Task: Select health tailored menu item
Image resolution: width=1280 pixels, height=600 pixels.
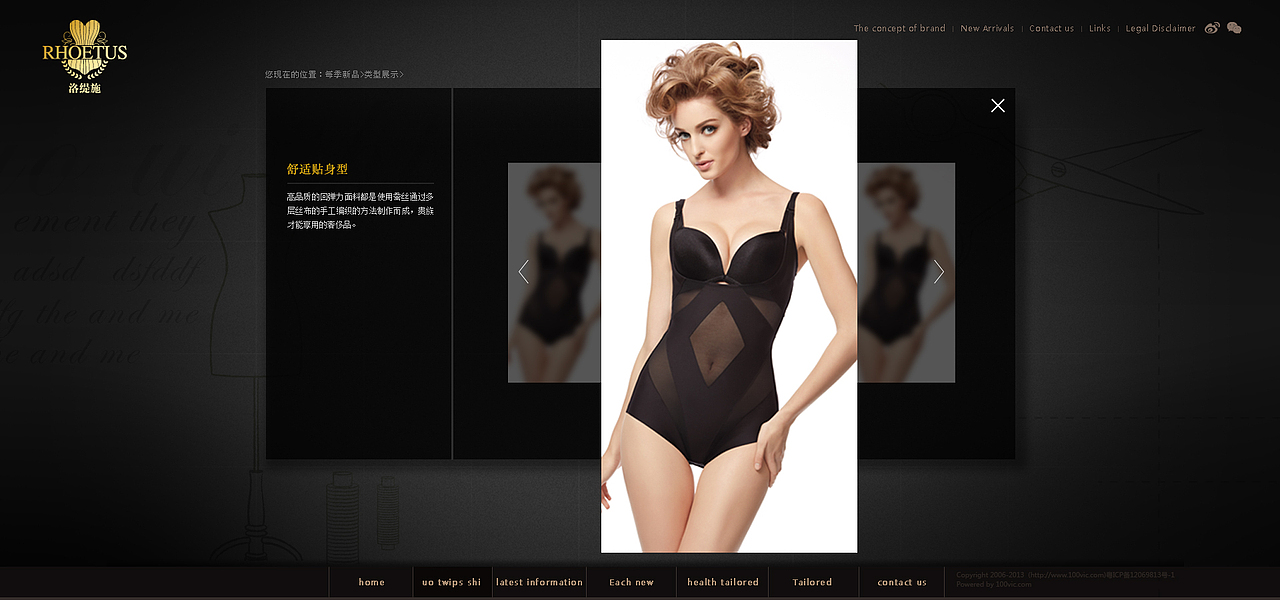Action: pyautogui.click(x=722, y=582)
